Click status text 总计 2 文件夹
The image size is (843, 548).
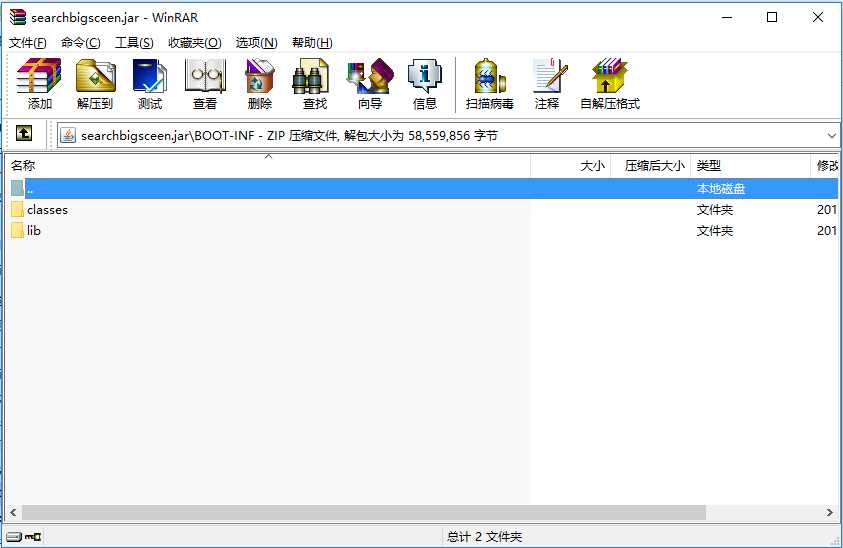pos(484,536)
